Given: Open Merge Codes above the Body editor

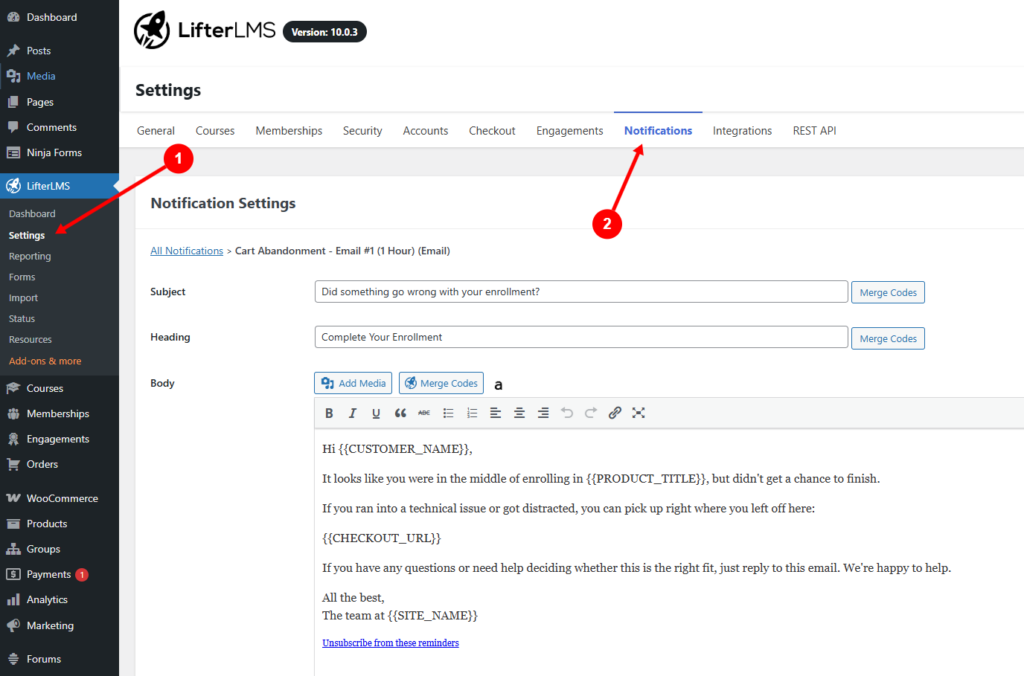Looking at the screenshot, I should 441,383.
